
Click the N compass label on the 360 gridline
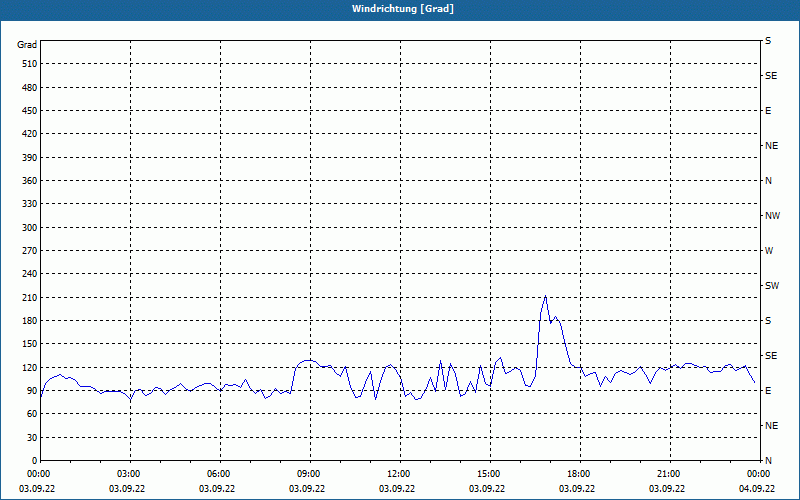(769, 181)
